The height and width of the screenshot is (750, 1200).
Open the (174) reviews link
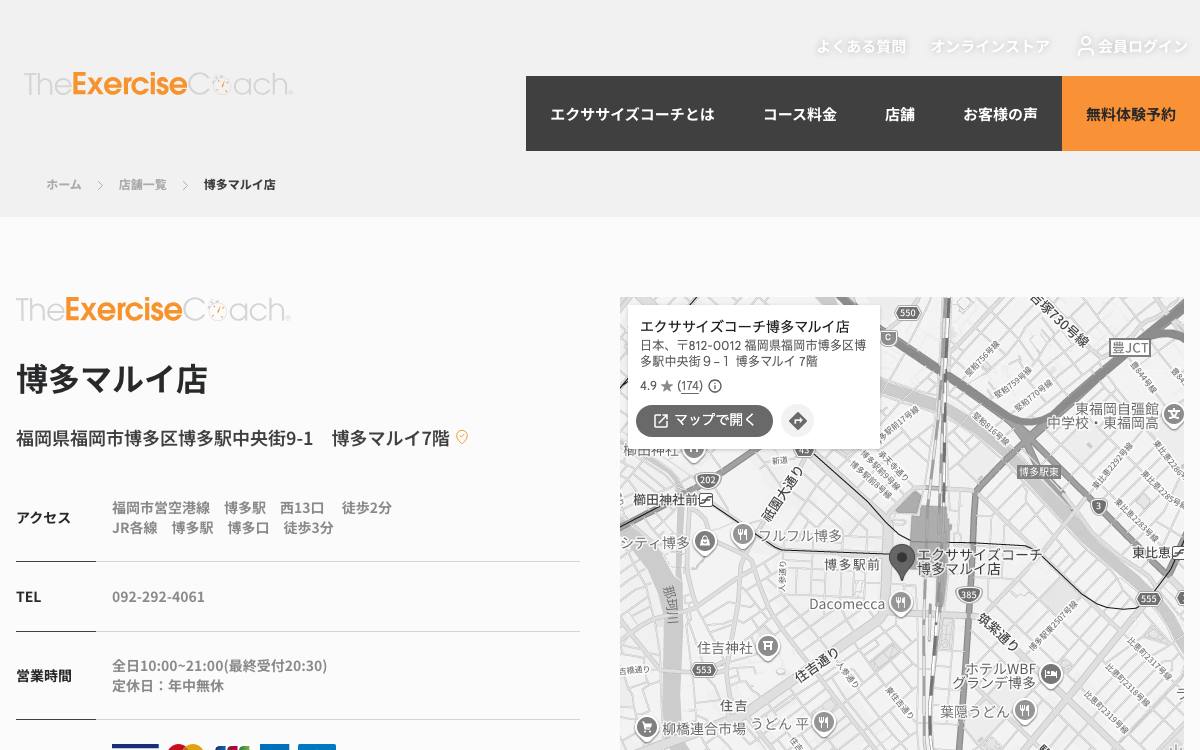coord(690,386)
